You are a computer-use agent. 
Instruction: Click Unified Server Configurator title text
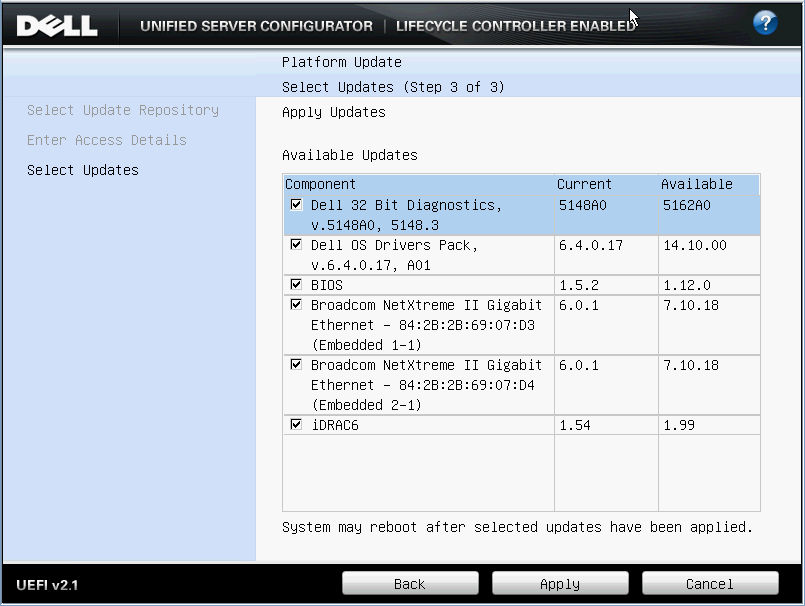256,26
